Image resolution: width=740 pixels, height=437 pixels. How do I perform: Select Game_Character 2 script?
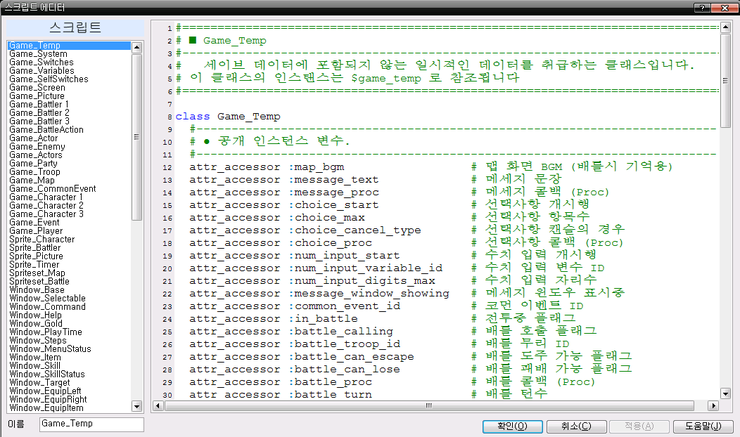coord(69,206)
